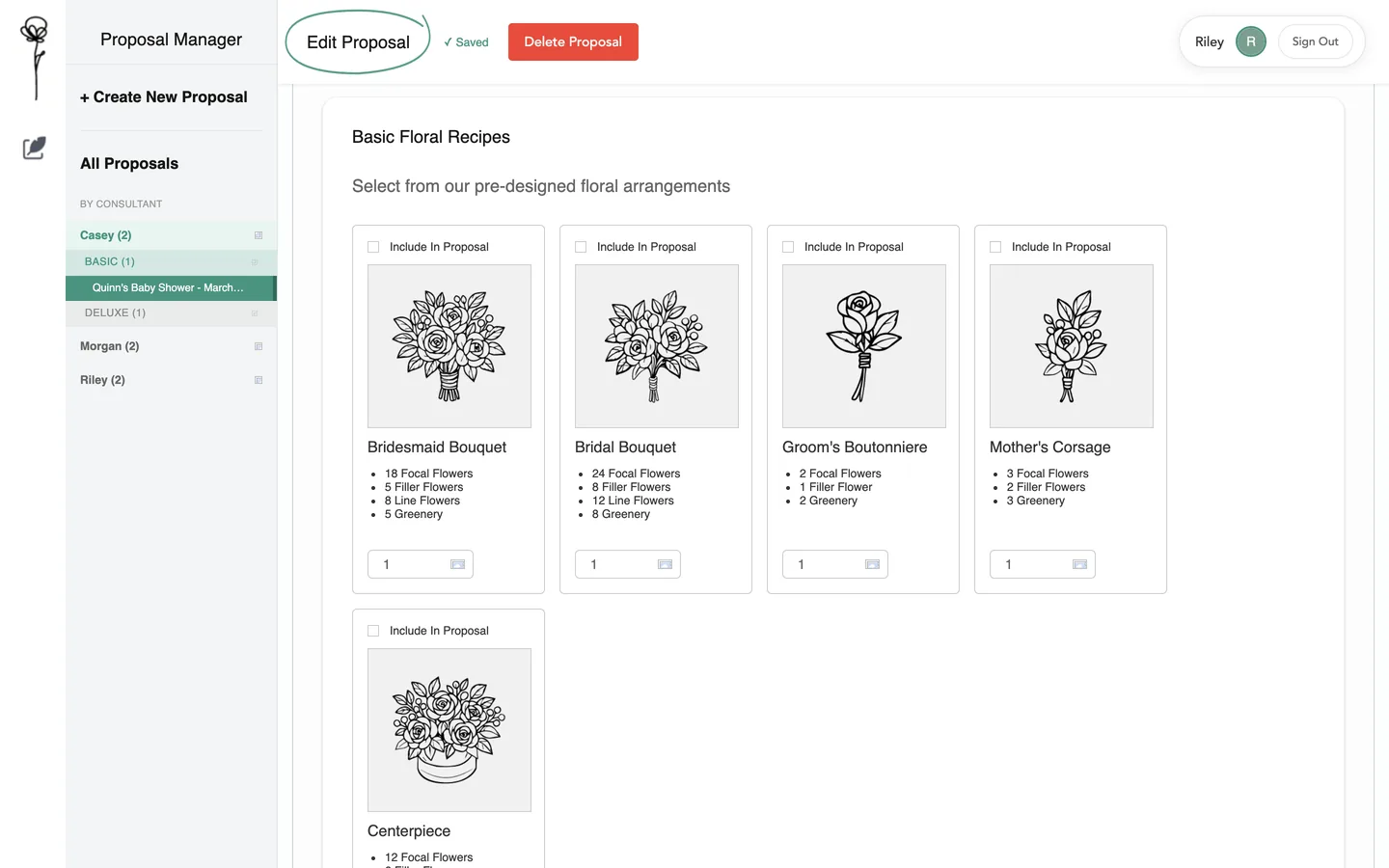Open the Mother's Corsage image
Viewport: 1389px width, 868px height.
(x=1072, y=346)
